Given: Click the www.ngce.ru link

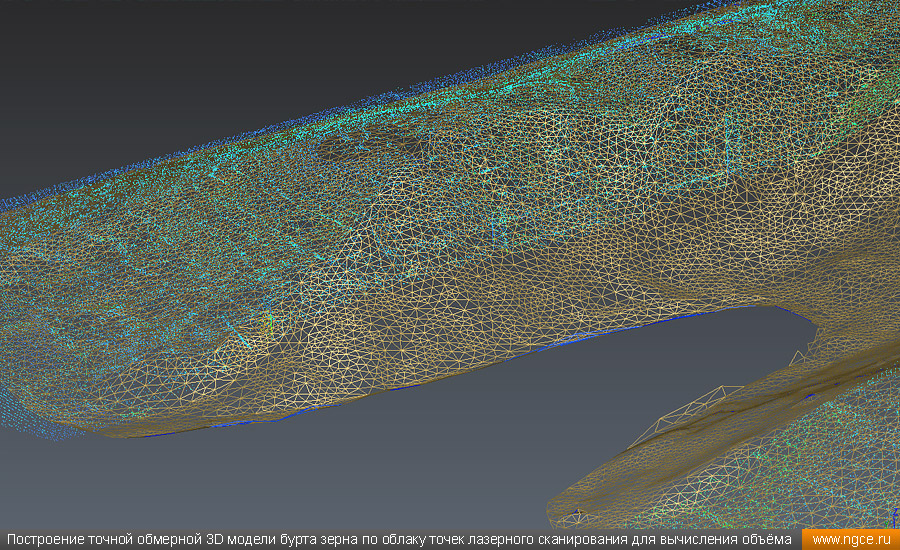Looking at the screenshot, I should tap(851, 540).
